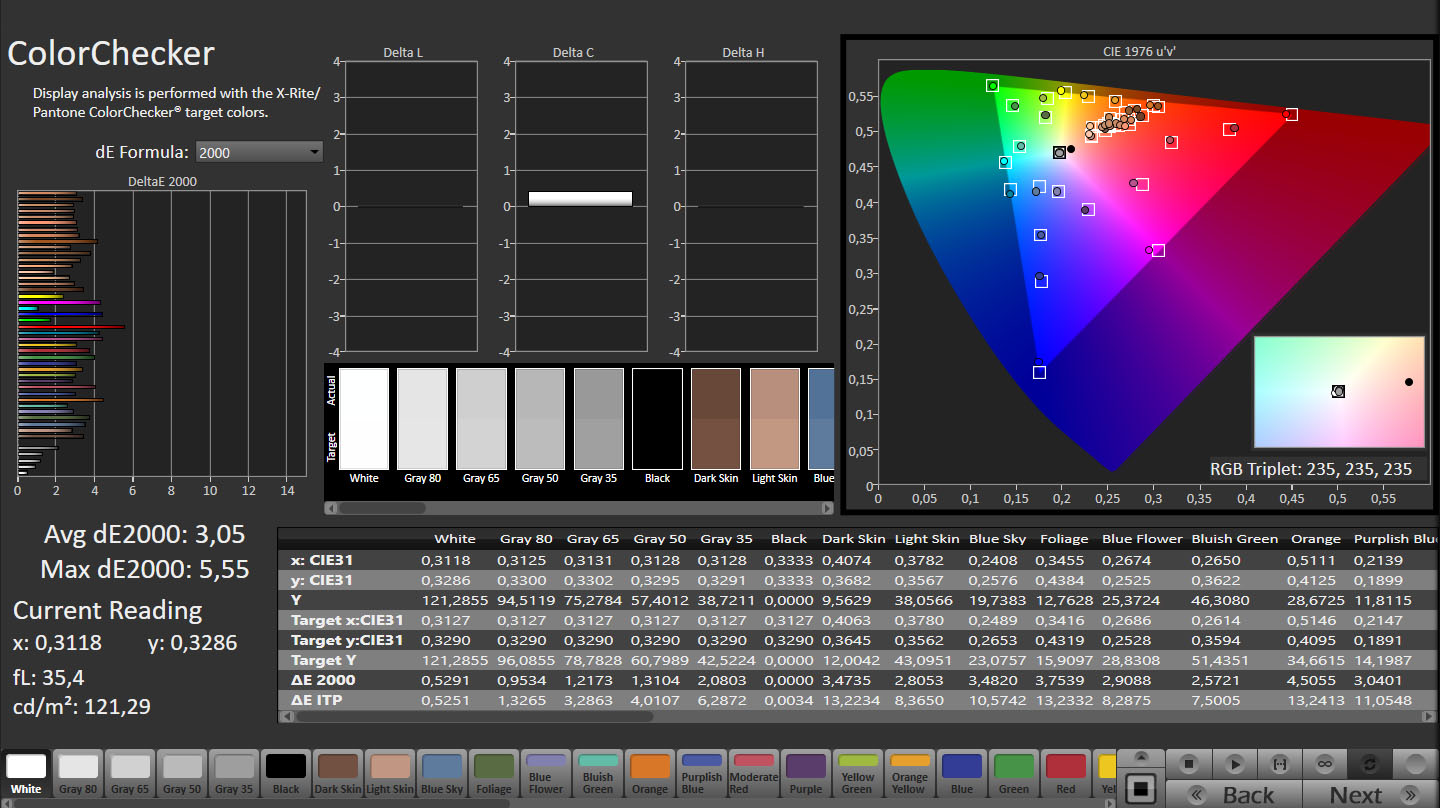Image resolution: width=1440 pixels, height=808 pixels.
Task: Click the Gray 50 actual/target comparison swatch
Action: 540,418
